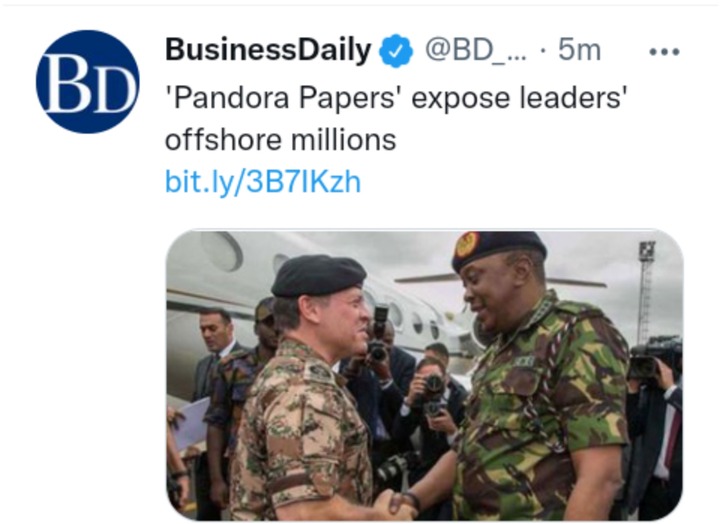Open the attached handshake photo
Image resolution: width=720 pixels, height=524 pixels.
point(425,375)
